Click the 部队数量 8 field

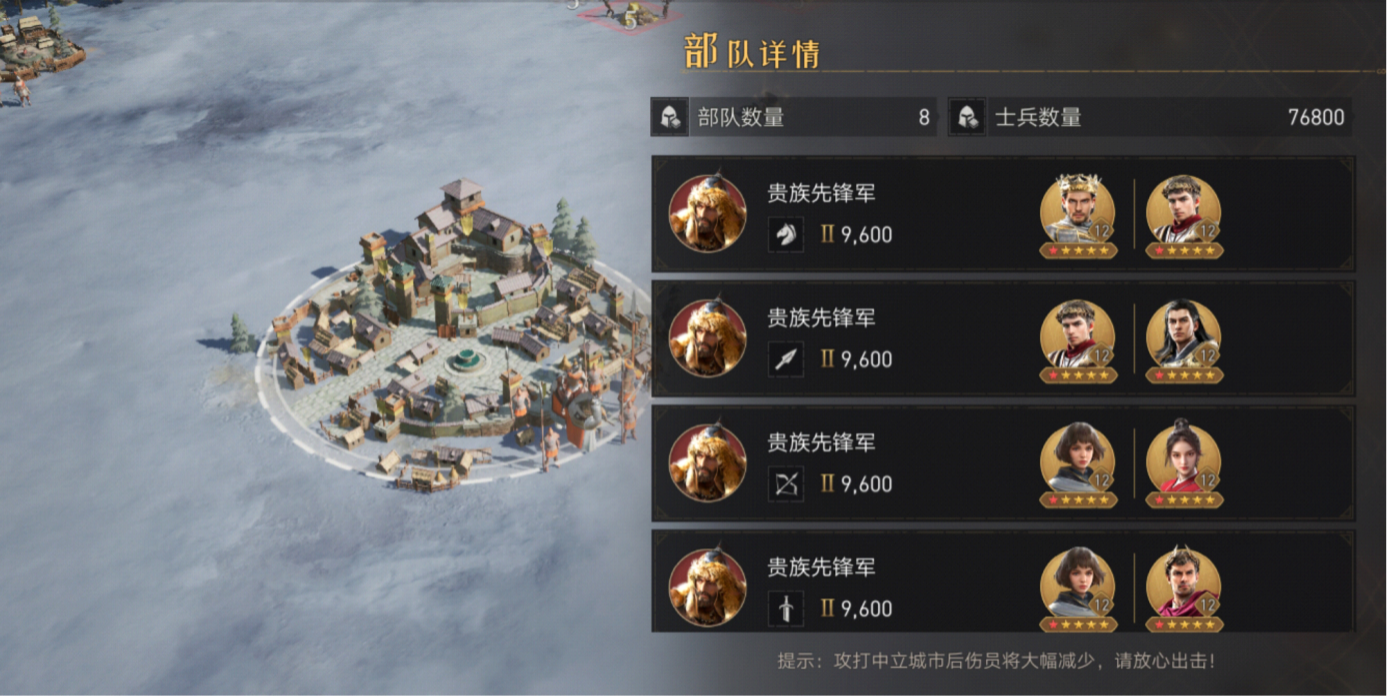point(794,118)
